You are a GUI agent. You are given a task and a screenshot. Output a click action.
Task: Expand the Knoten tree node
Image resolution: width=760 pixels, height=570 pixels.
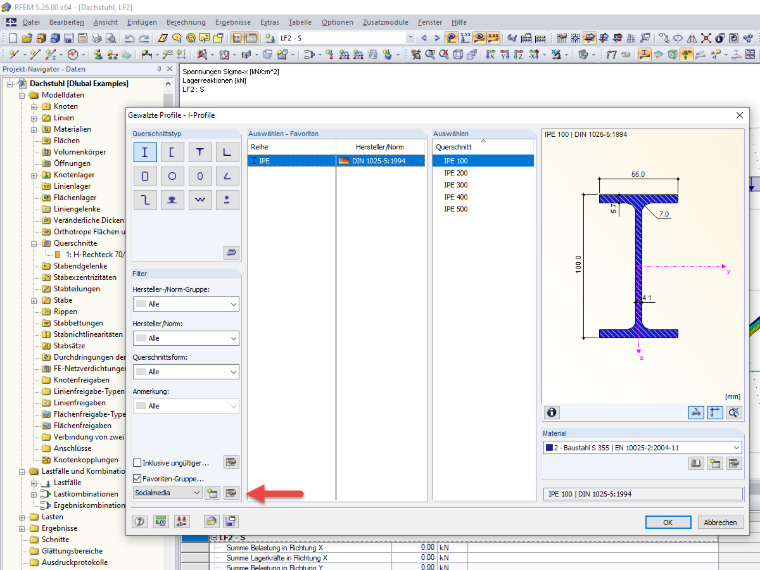pos(34,107)
